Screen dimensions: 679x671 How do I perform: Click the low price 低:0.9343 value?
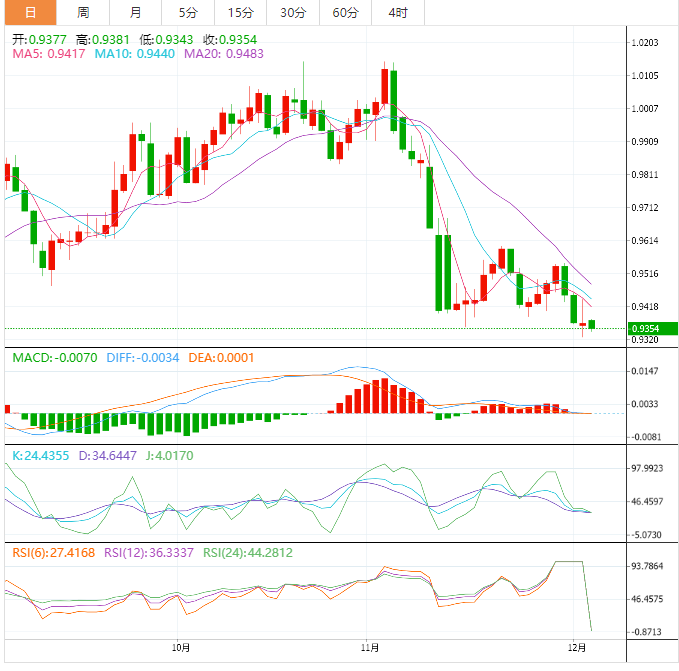click(166, 40)
